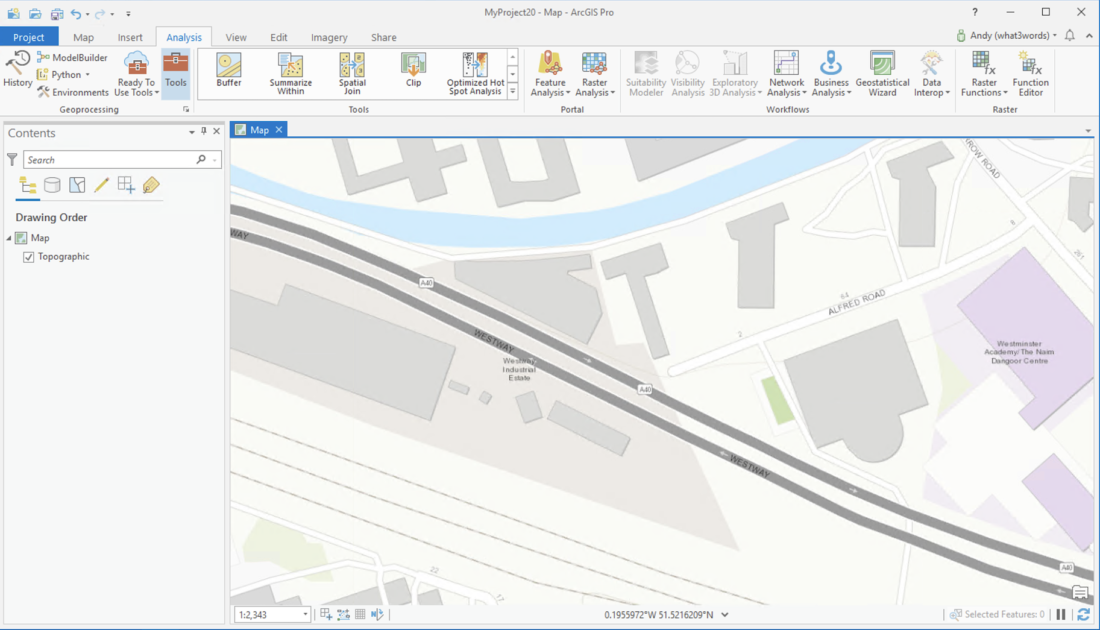
Task: Pause map drawing
Action: coord(1061,615)
